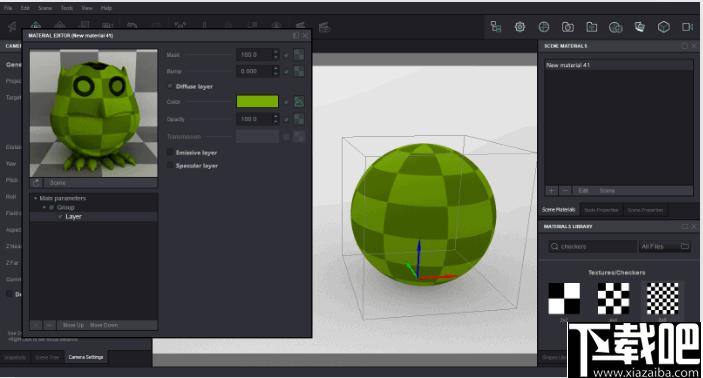Enable the Emissive layer checkbox

[170, 152]
